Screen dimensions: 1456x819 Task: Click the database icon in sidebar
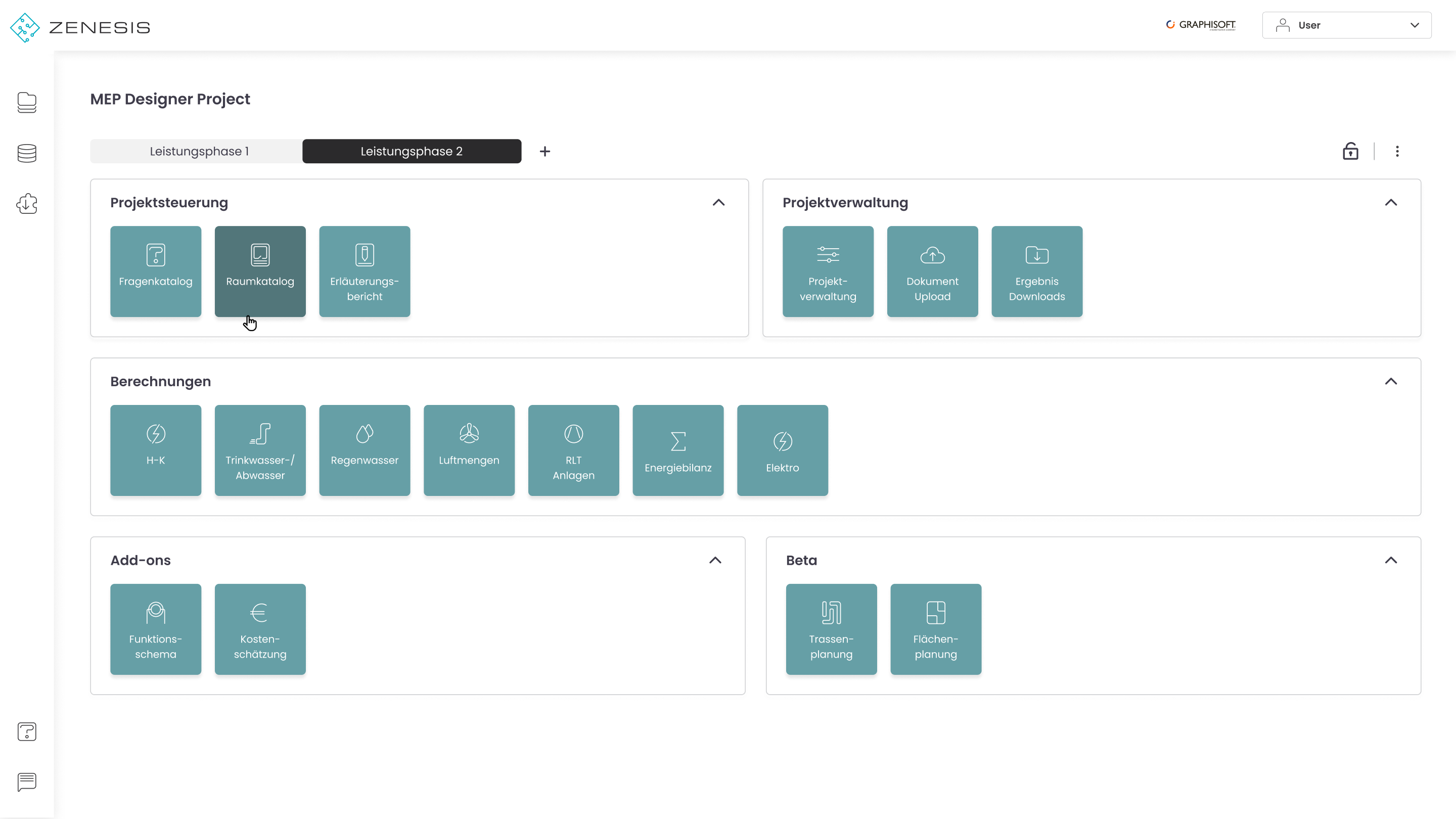[x=27, y=153]
